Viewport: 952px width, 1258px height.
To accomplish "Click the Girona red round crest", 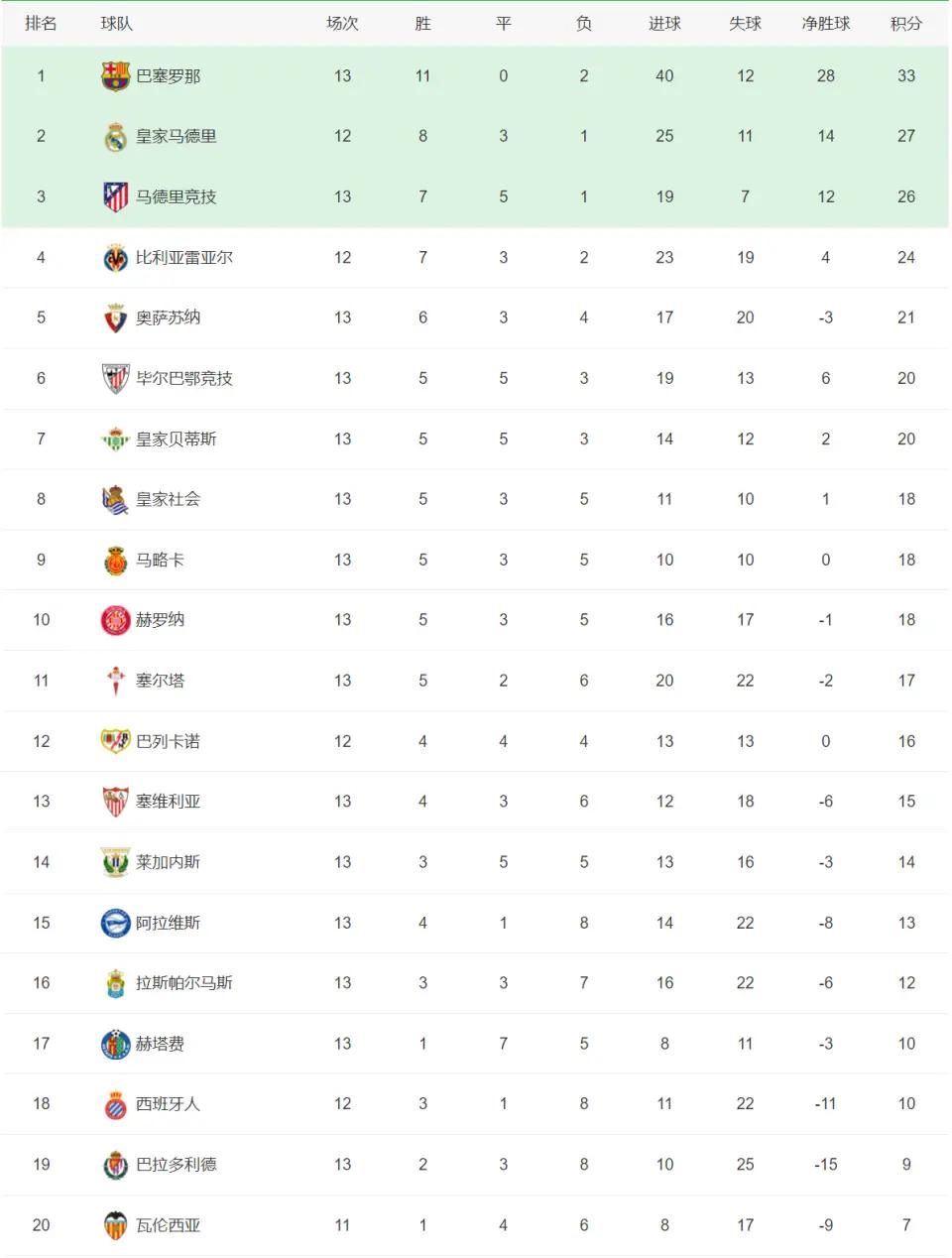I will tap(116, 620).
